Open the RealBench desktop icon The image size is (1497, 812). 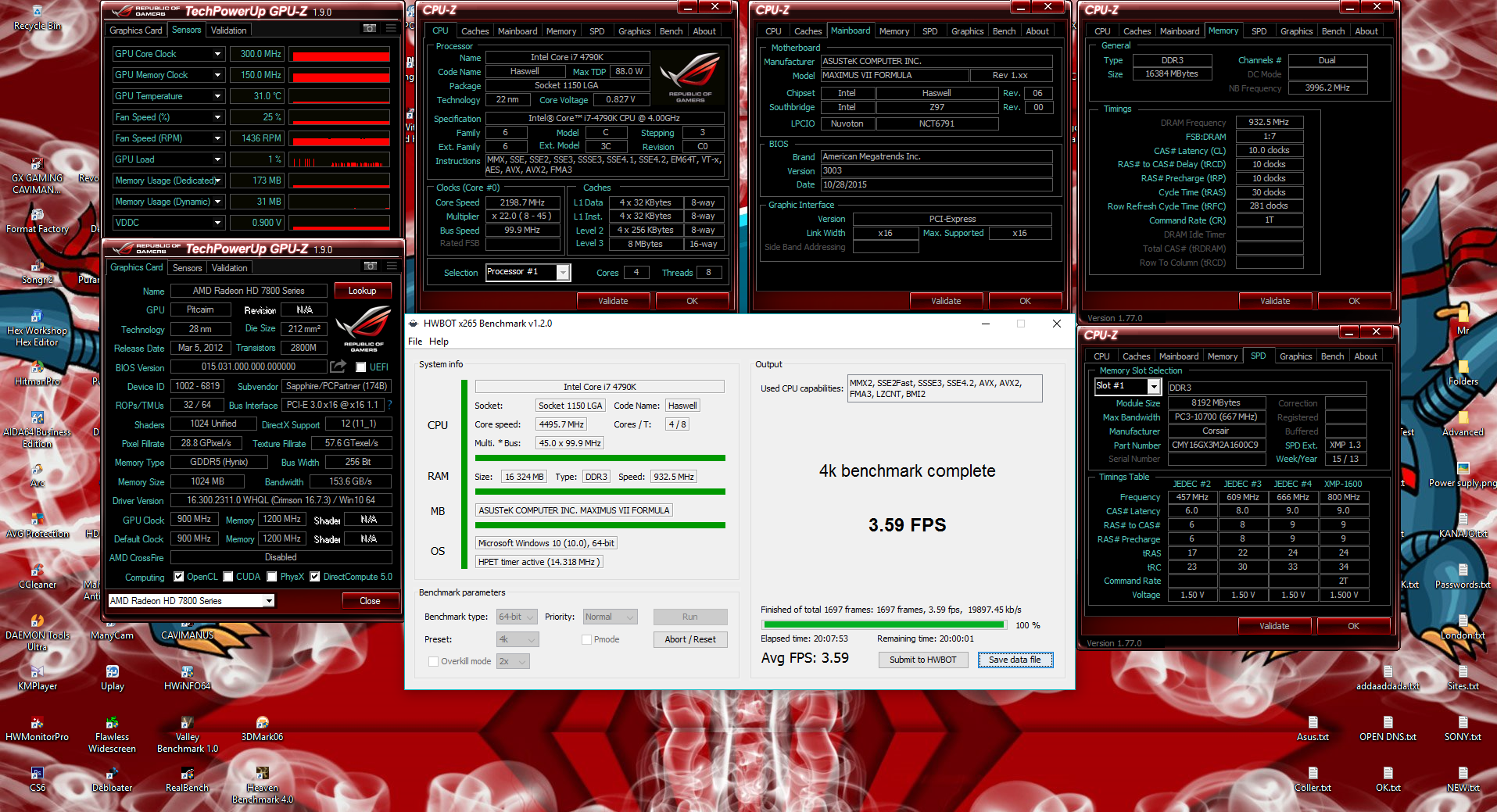[x=187, y=779]
